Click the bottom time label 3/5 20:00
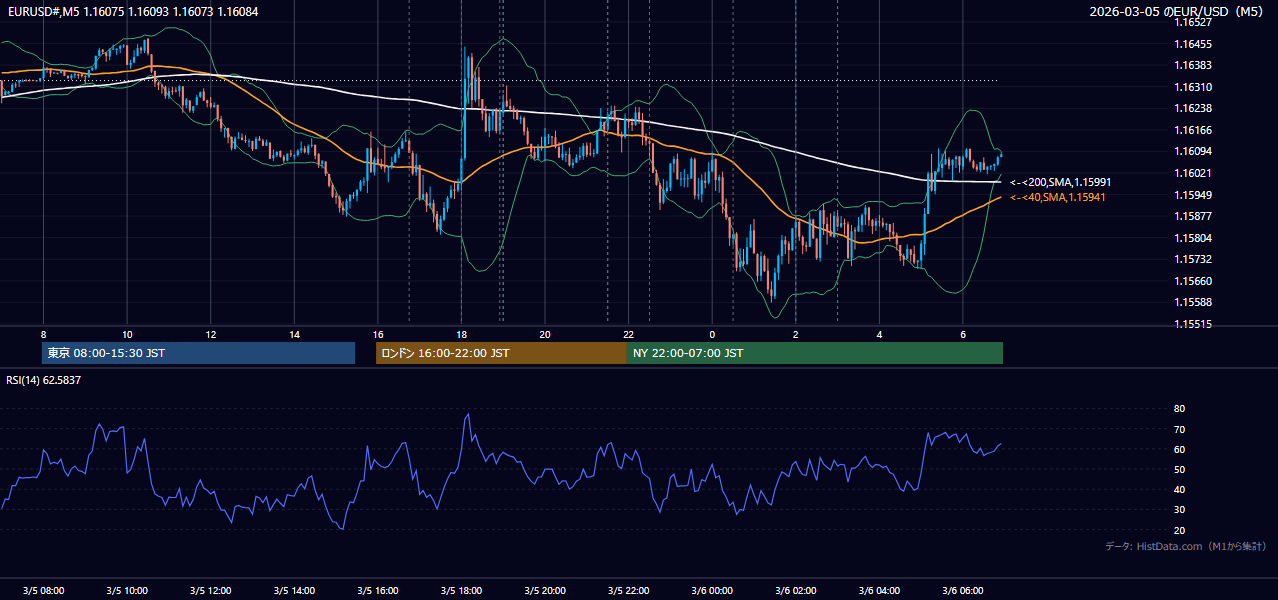Screen dimensions: 1278x600 [x=545, y=590]
